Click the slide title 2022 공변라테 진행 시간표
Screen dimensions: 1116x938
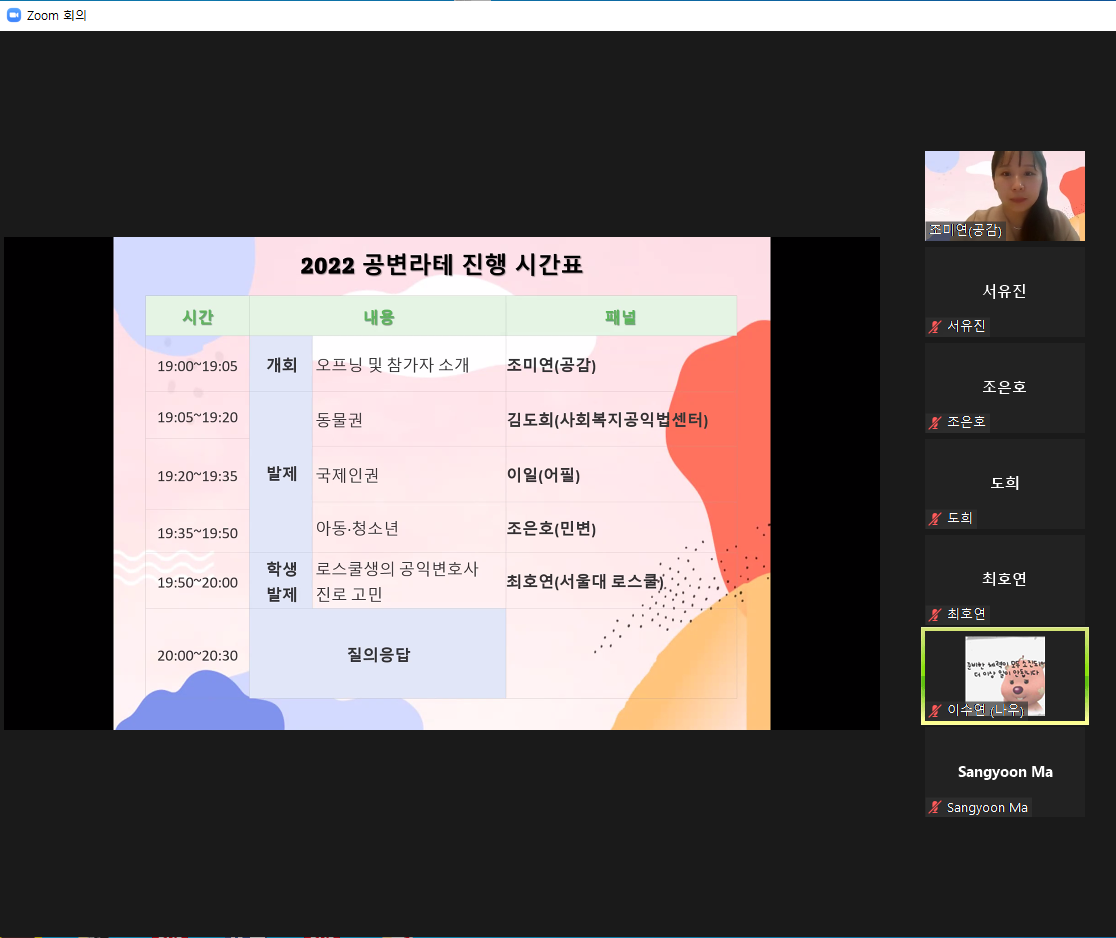click(x=441, y=265)
